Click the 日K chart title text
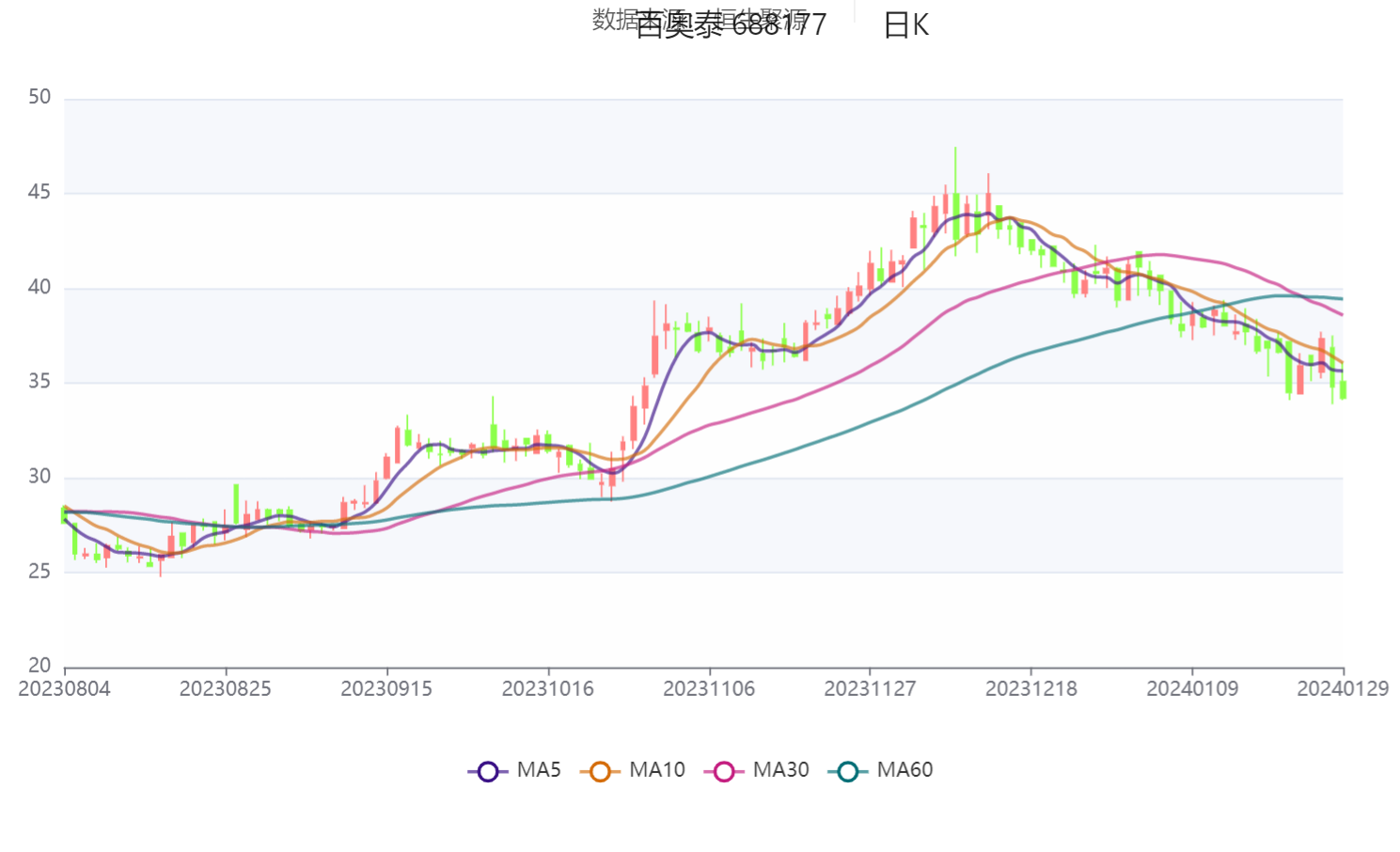 pyautogui.click(x=906, y=25)
